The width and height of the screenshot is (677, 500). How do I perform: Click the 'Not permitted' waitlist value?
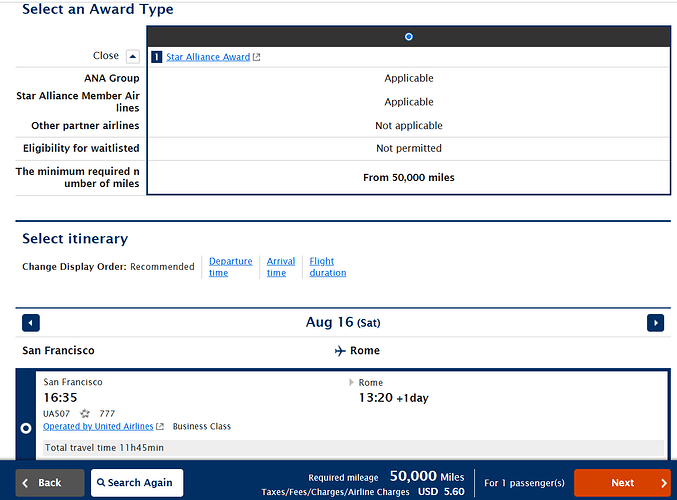click(x=408, y=148)
